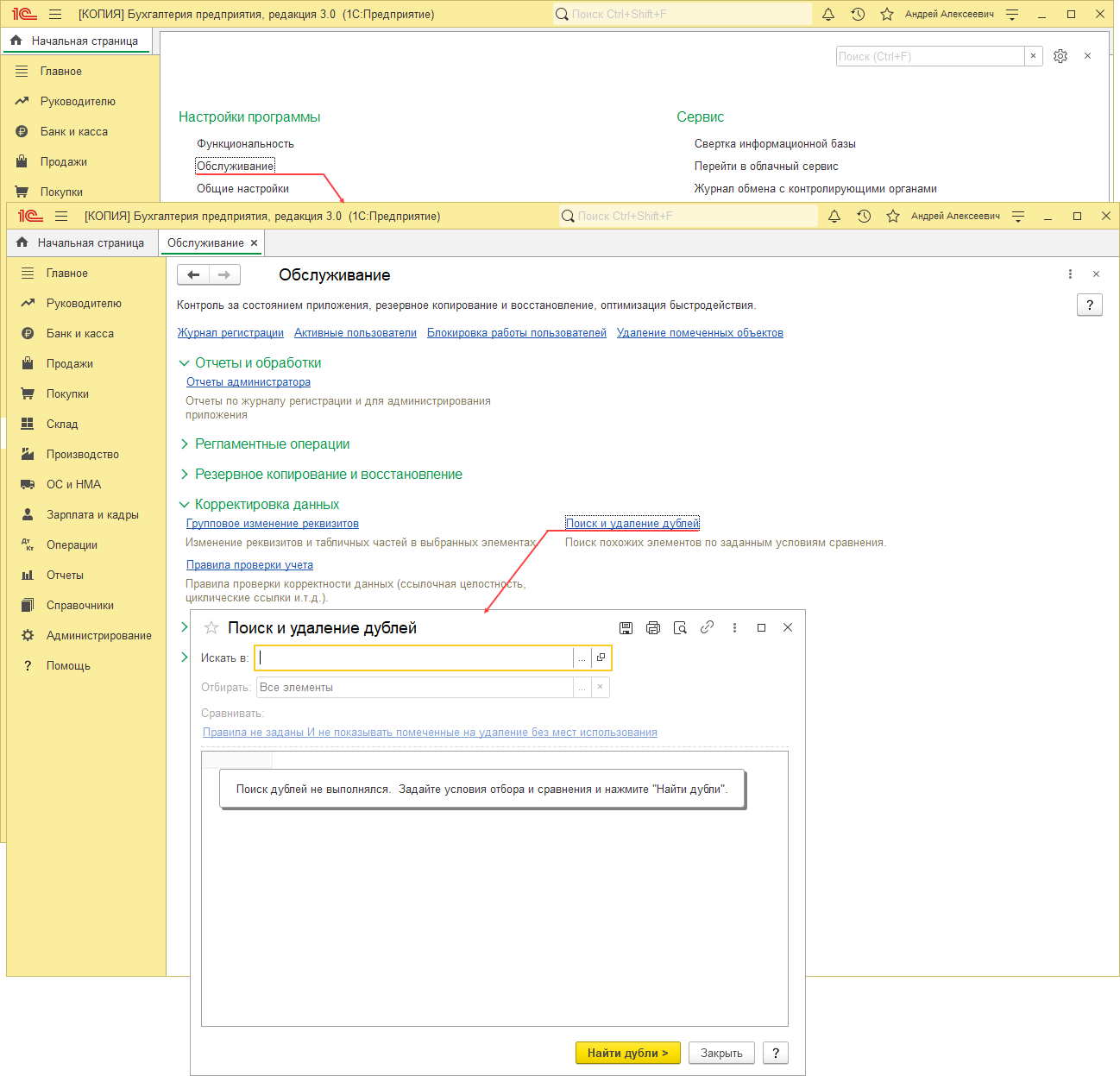Open the "Операции" sidebar section
The height and width of the screenshot is (1076, 1120).
point(72,545)
